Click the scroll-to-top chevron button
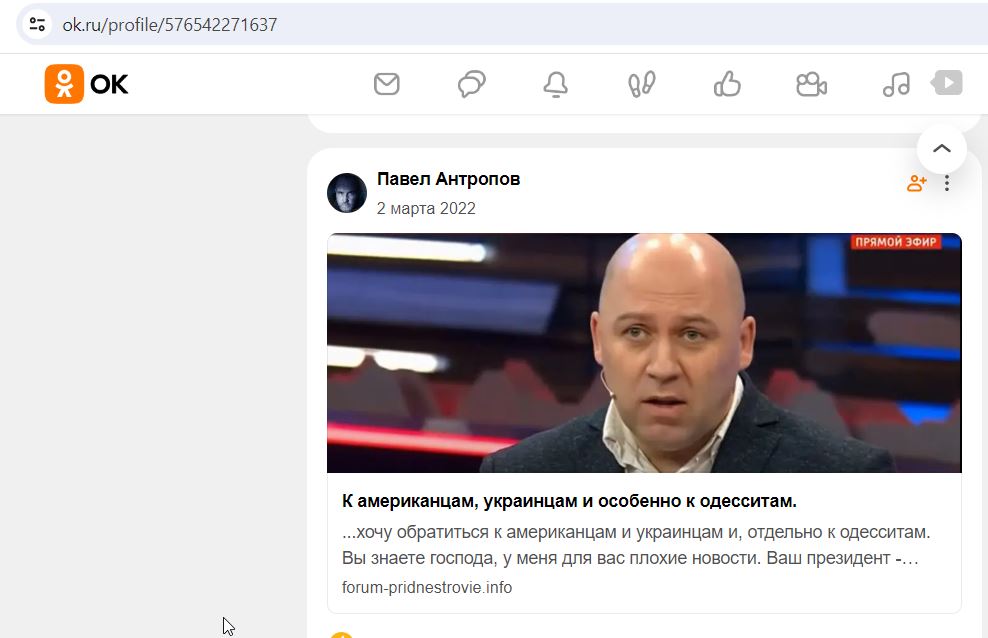Image resolution: width=988 pixels, height=638 pixels. tap(941, 149)
